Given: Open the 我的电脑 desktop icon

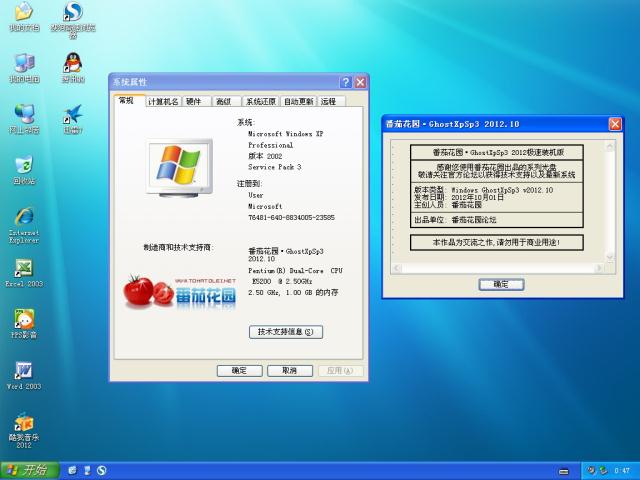Looking at the screenshot, I should tap(23, 63).
